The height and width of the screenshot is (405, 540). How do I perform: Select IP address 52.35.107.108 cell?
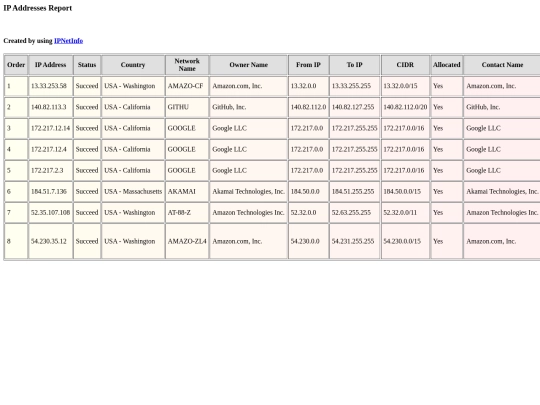point(51,213)
